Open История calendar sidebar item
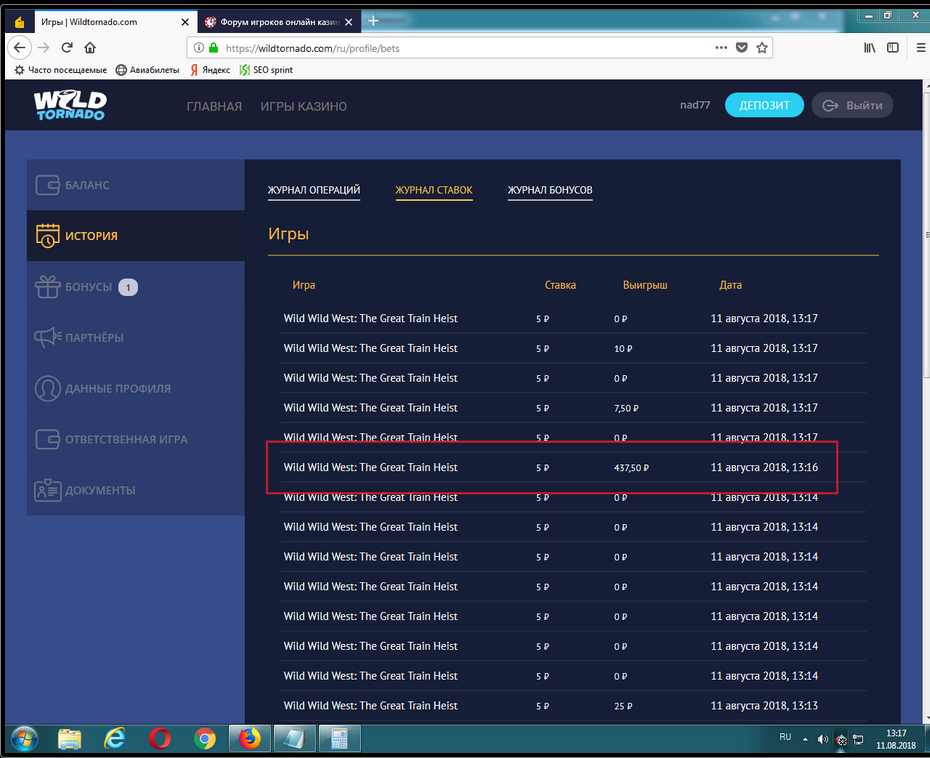The image size is (930, 758). coord(136,235)
